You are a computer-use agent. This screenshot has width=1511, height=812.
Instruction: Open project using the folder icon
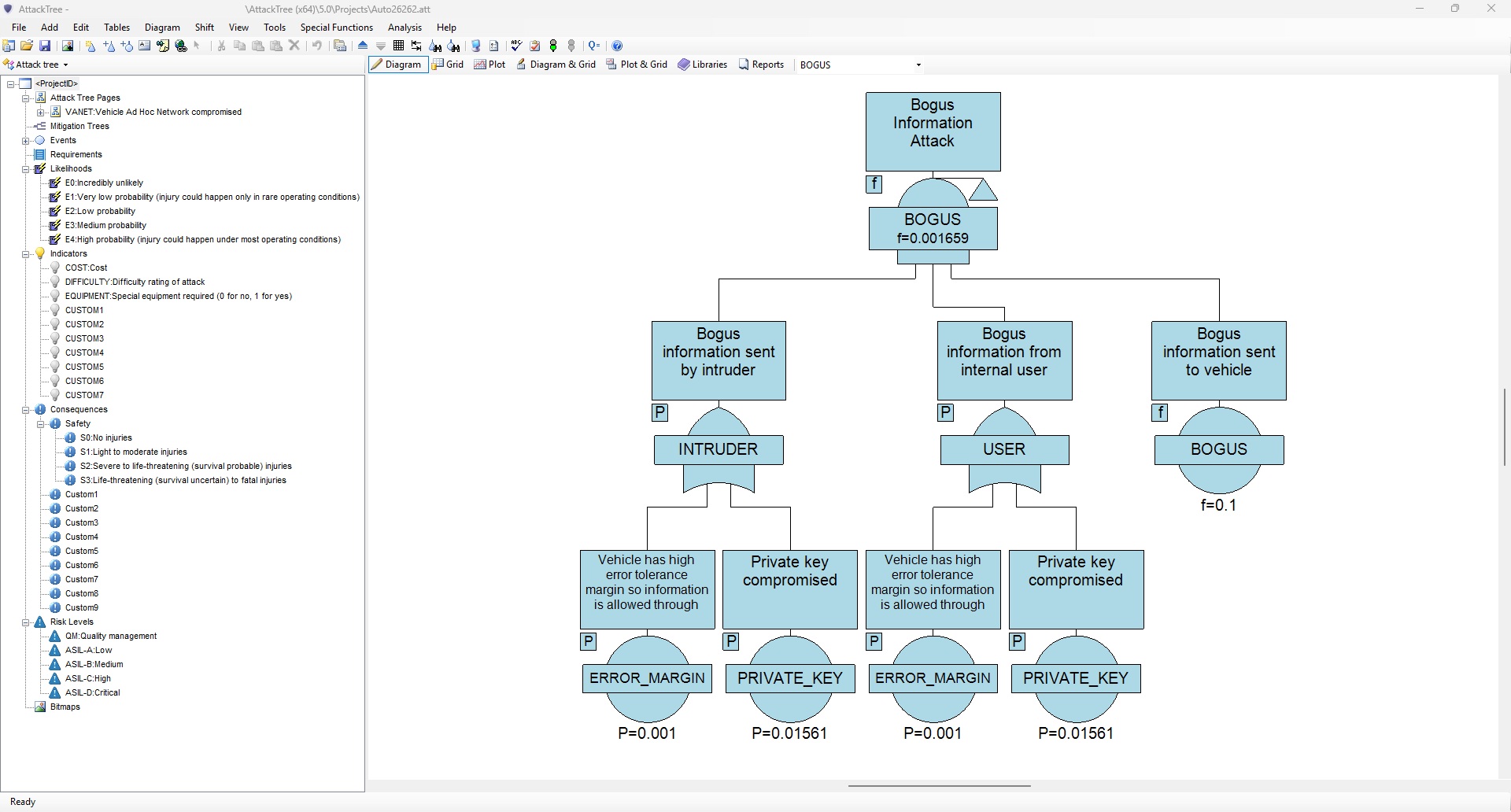(x=27, y=46)
